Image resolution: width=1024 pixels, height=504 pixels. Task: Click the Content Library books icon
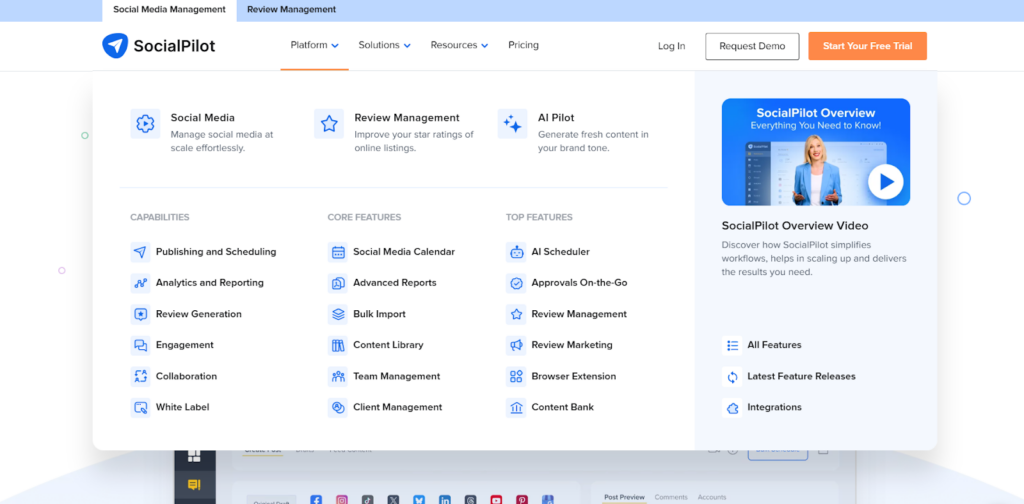[338, 345]
